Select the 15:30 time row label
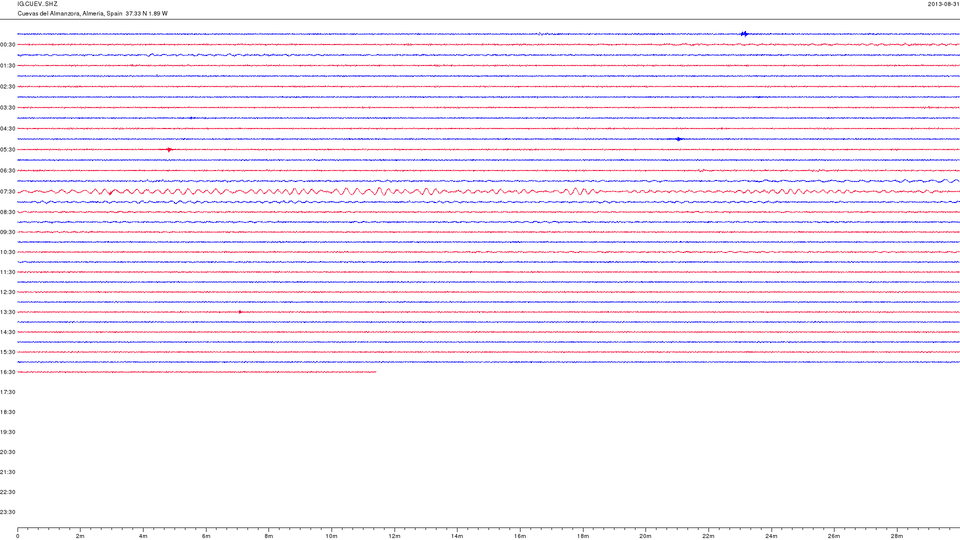960x540 pixels. 7,352
